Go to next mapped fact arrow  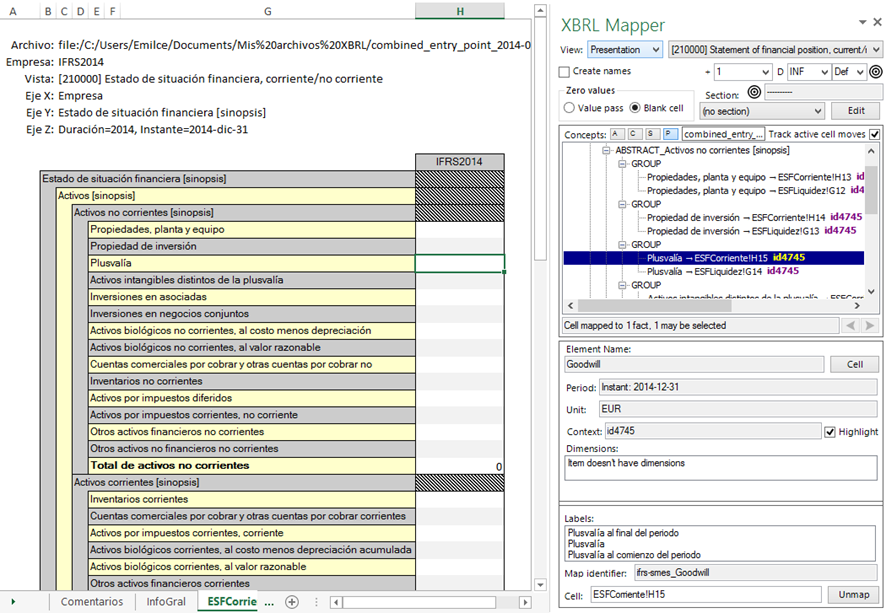coord(870,325)
